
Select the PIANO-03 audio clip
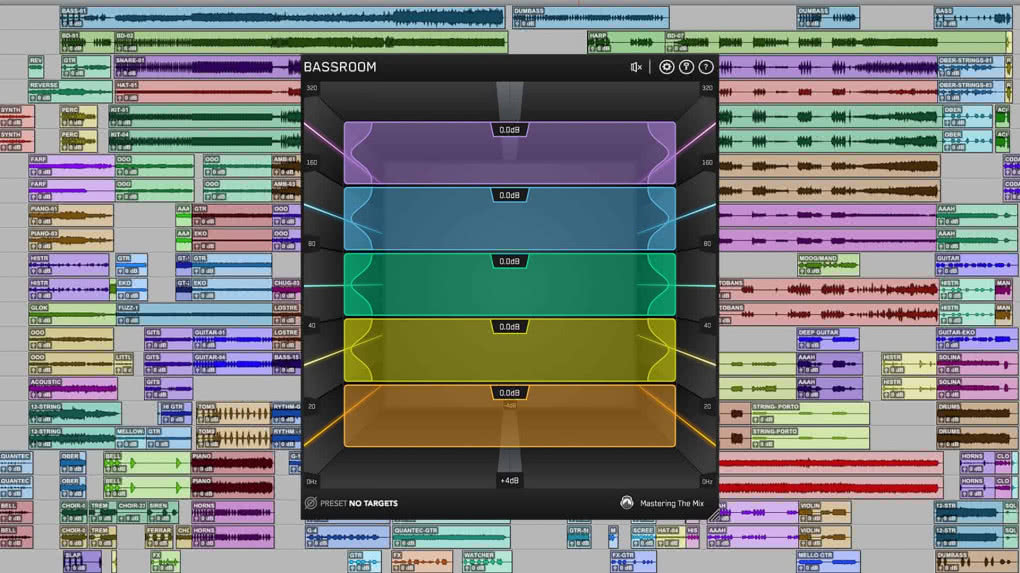71,240
